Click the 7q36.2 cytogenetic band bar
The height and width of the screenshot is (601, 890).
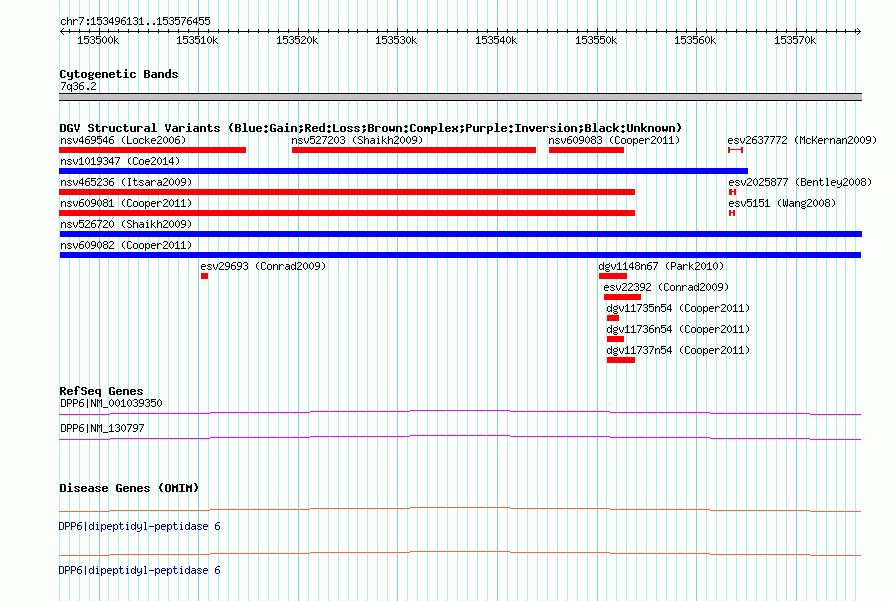coord(460,97)
